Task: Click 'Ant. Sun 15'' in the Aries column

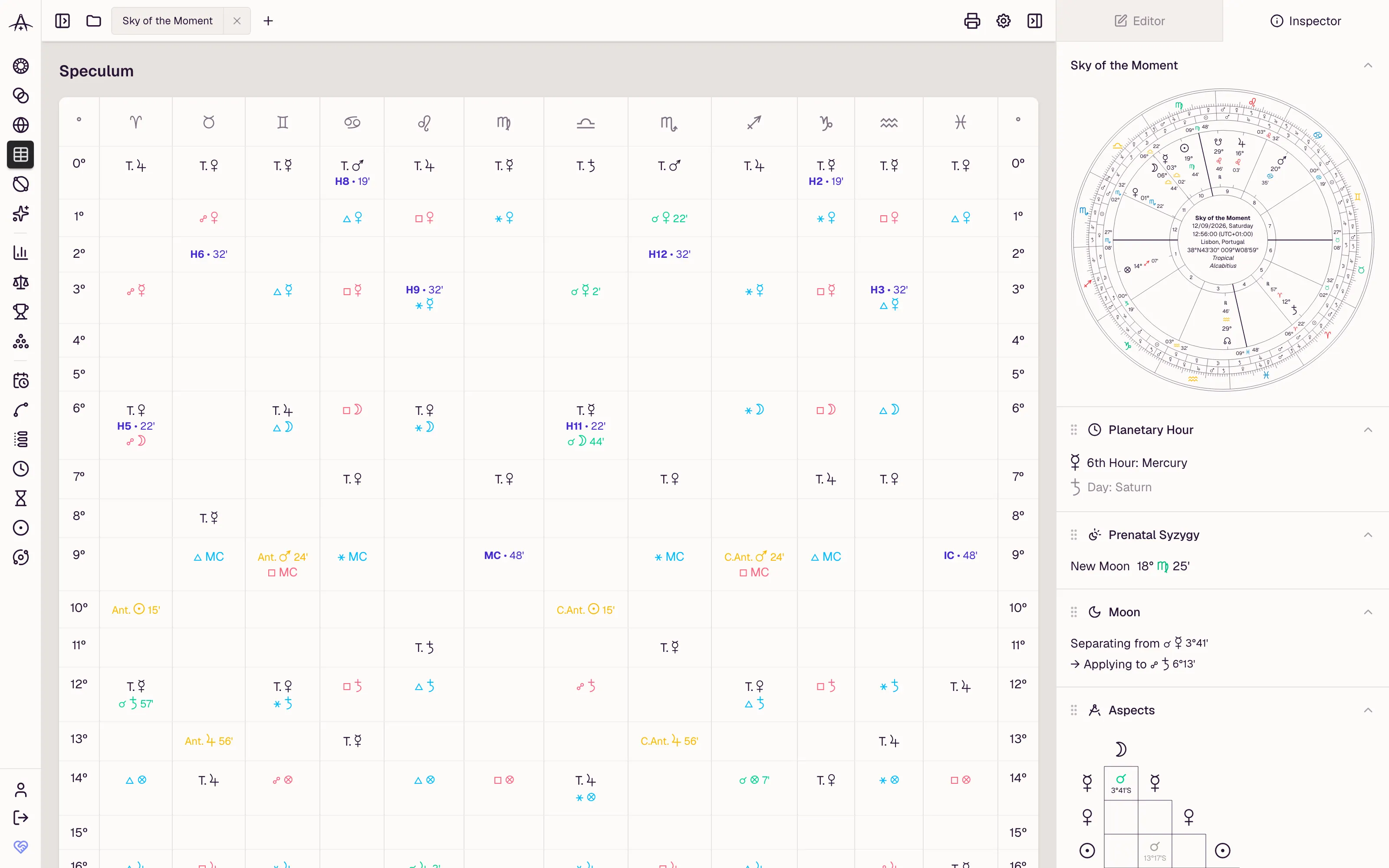Action: [x=135, y=610]
